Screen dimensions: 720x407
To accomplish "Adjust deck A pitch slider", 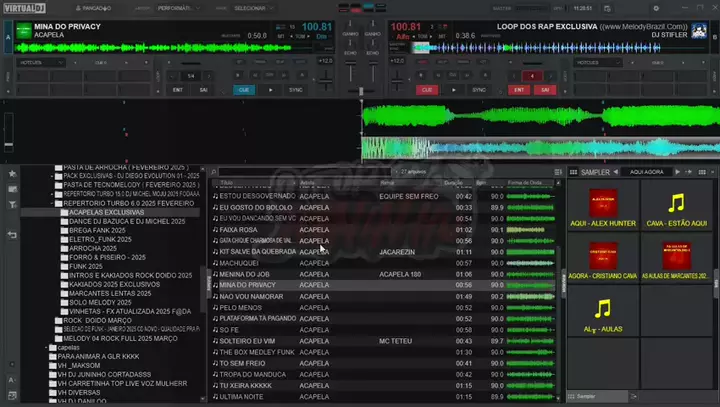I will click(326, 81).
